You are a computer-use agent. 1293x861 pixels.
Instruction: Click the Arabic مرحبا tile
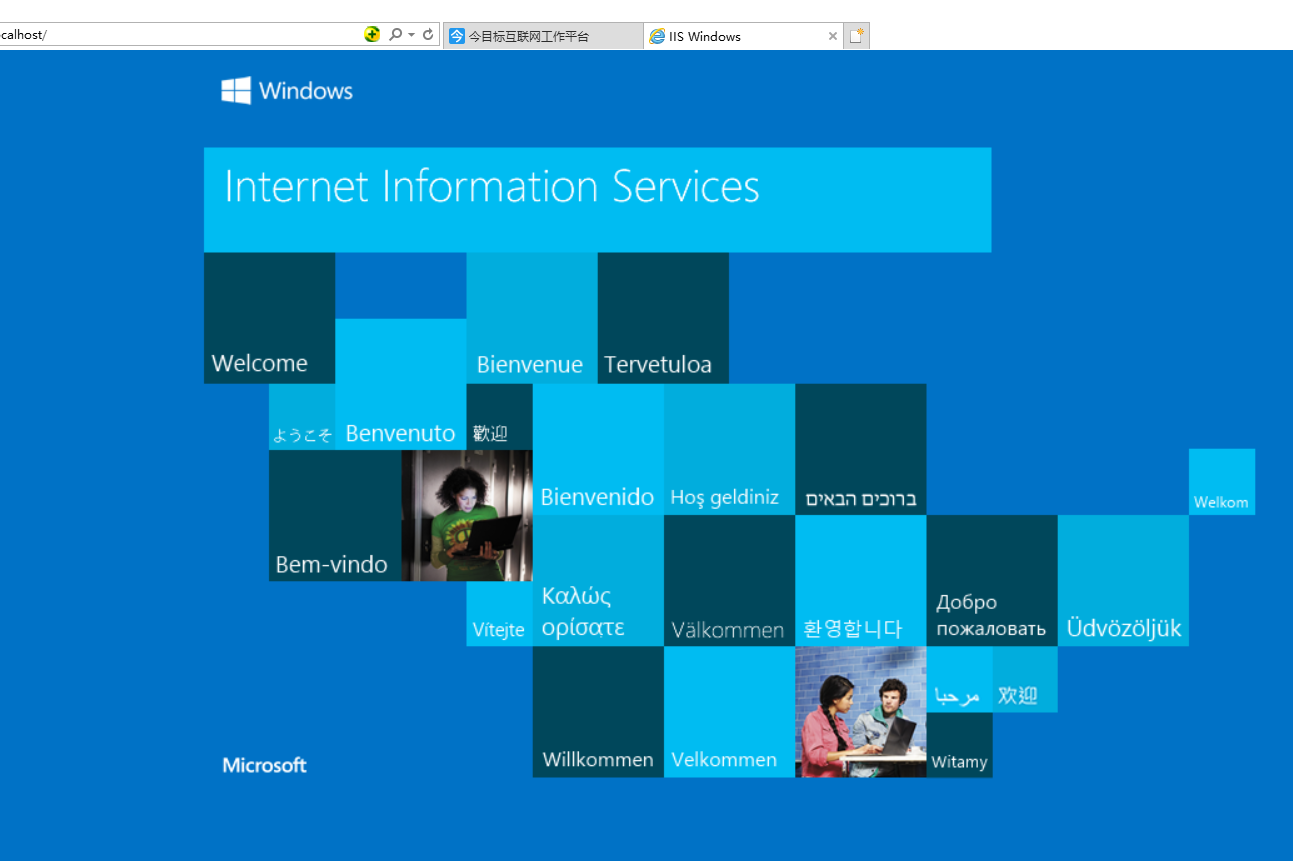pos(959,680)
